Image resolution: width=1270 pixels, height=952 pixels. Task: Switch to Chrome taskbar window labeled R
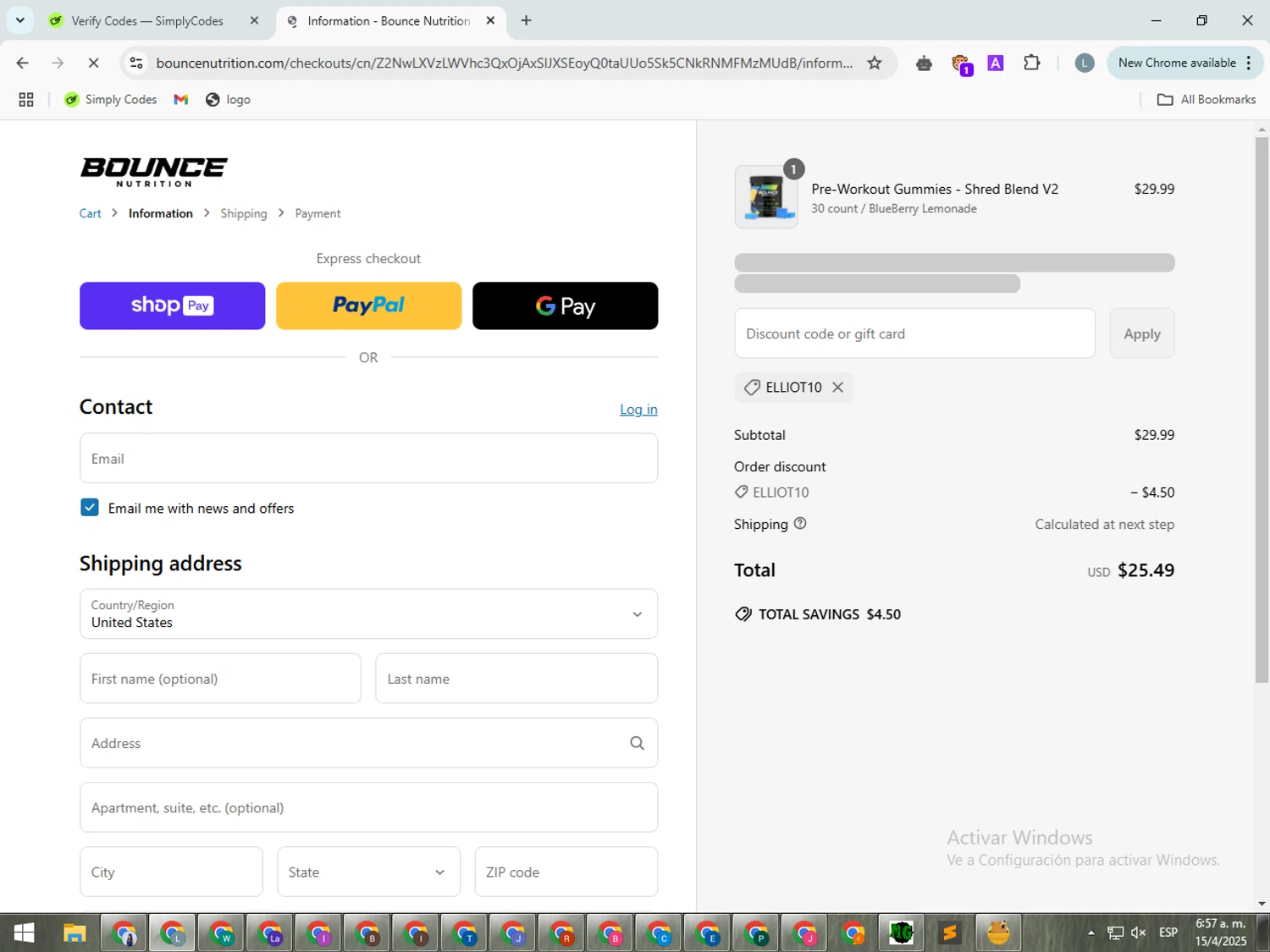563,933
